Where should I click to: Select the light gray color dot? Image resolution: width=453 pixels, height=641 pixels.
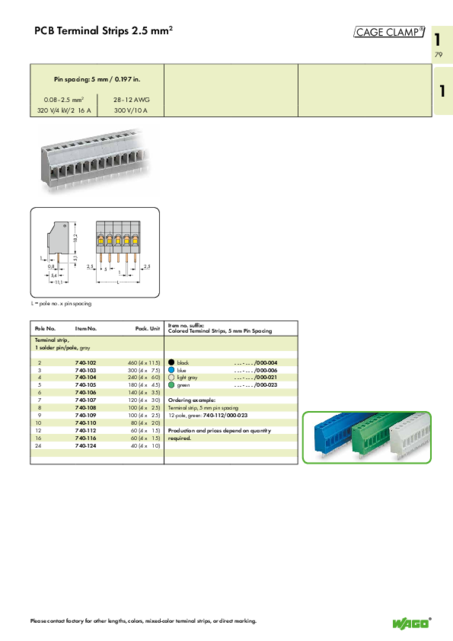[171, 377]
